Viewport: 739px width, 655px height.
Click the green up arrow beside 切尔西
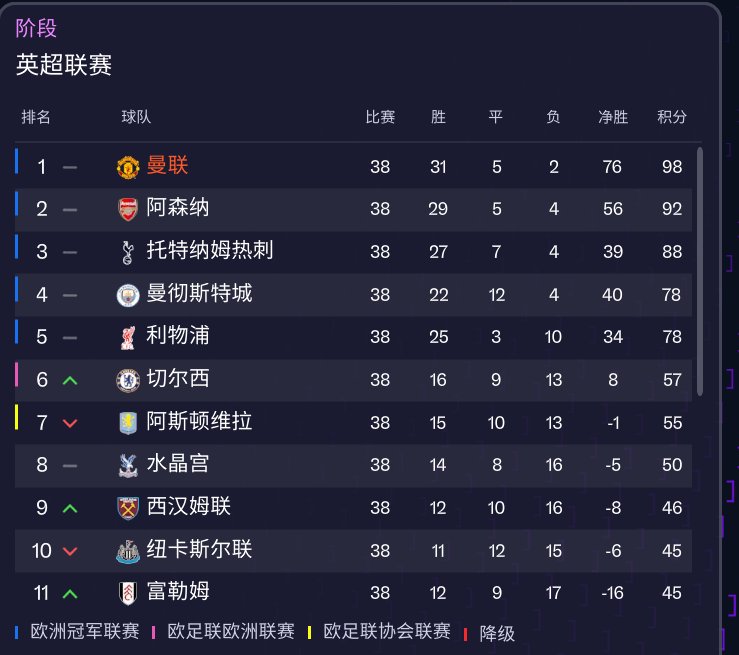[x=70, y=380]
